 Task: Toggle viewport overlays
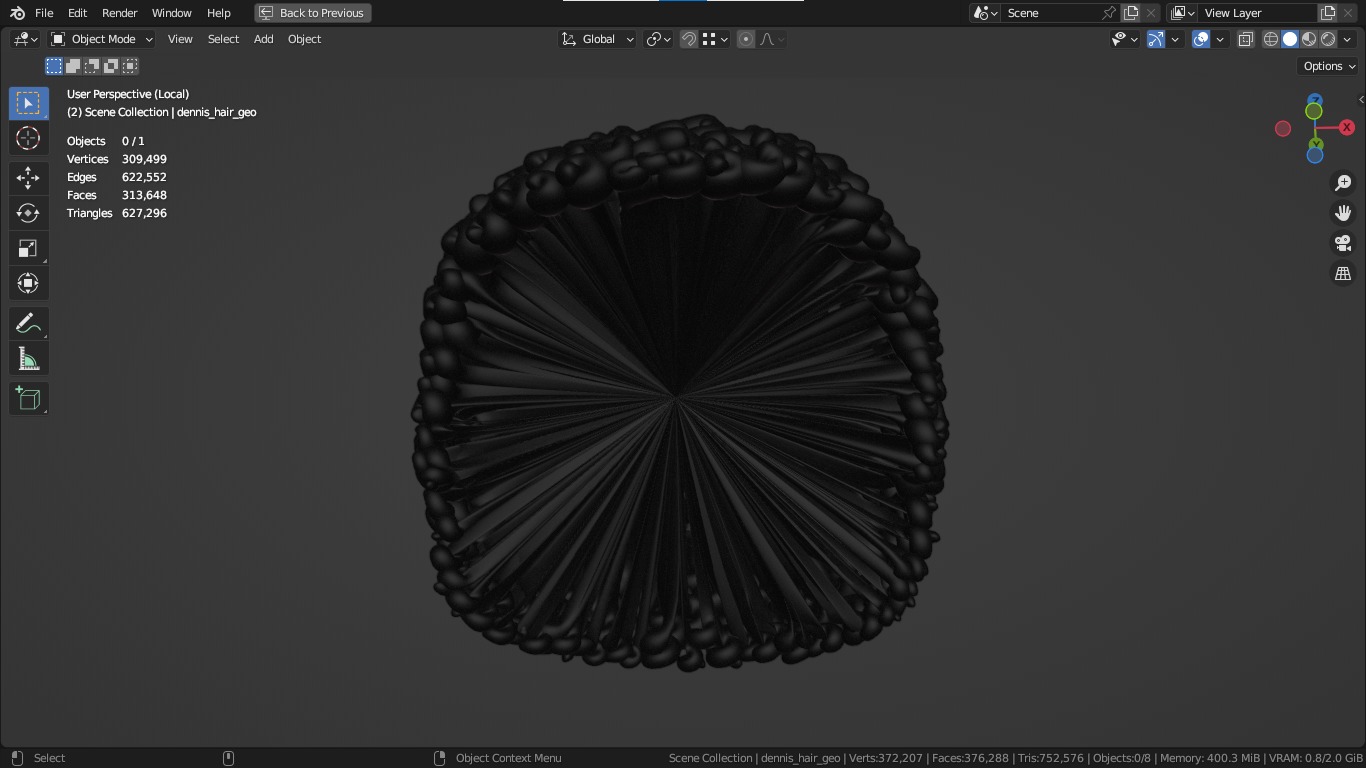[x=1201, y=39]
